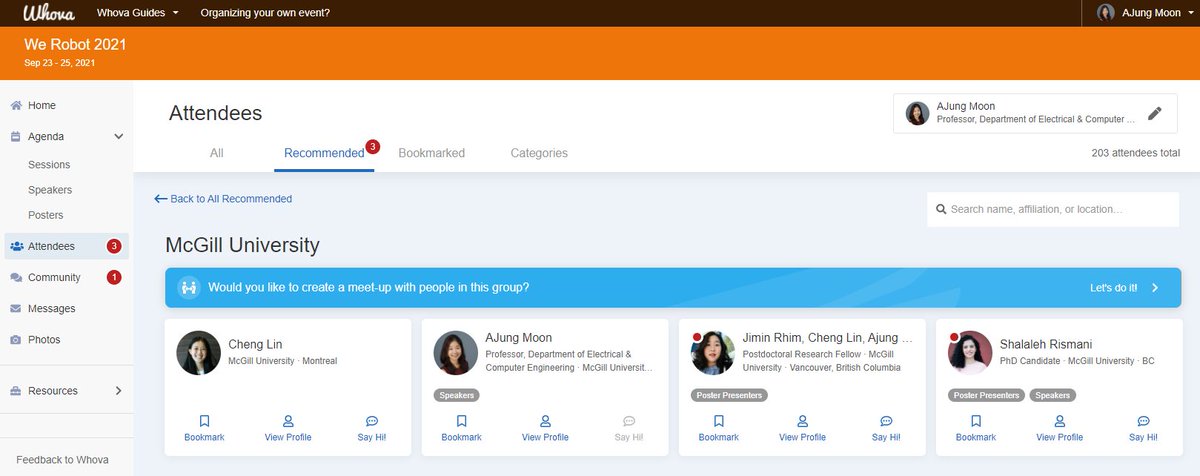Viewport: 1200px width, 476px height.
Task: Click the Resources briefcase icon
Action: tap(16, 391)
